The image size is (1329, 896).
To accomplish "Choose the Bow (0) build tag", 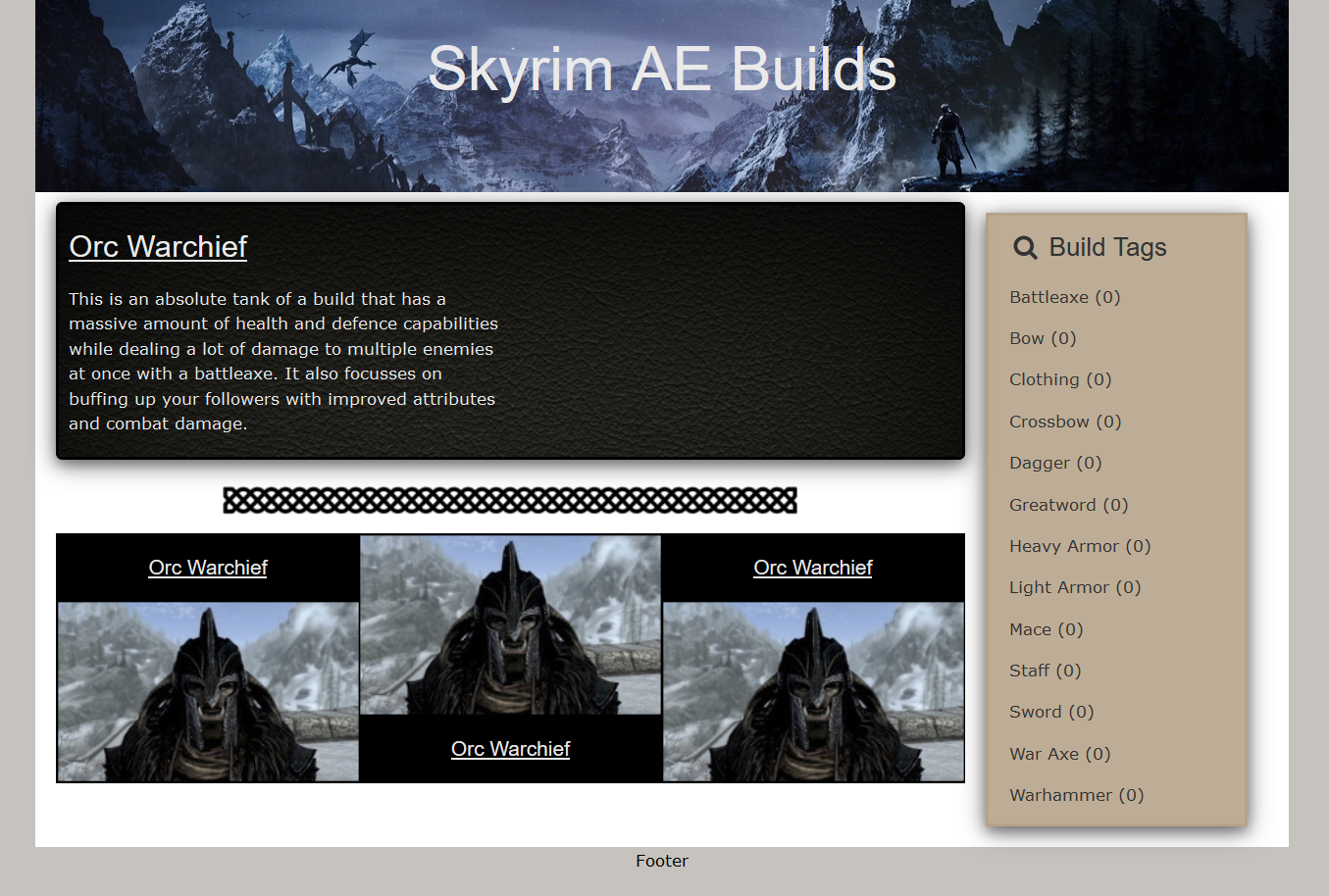I will click(1043, 338).
